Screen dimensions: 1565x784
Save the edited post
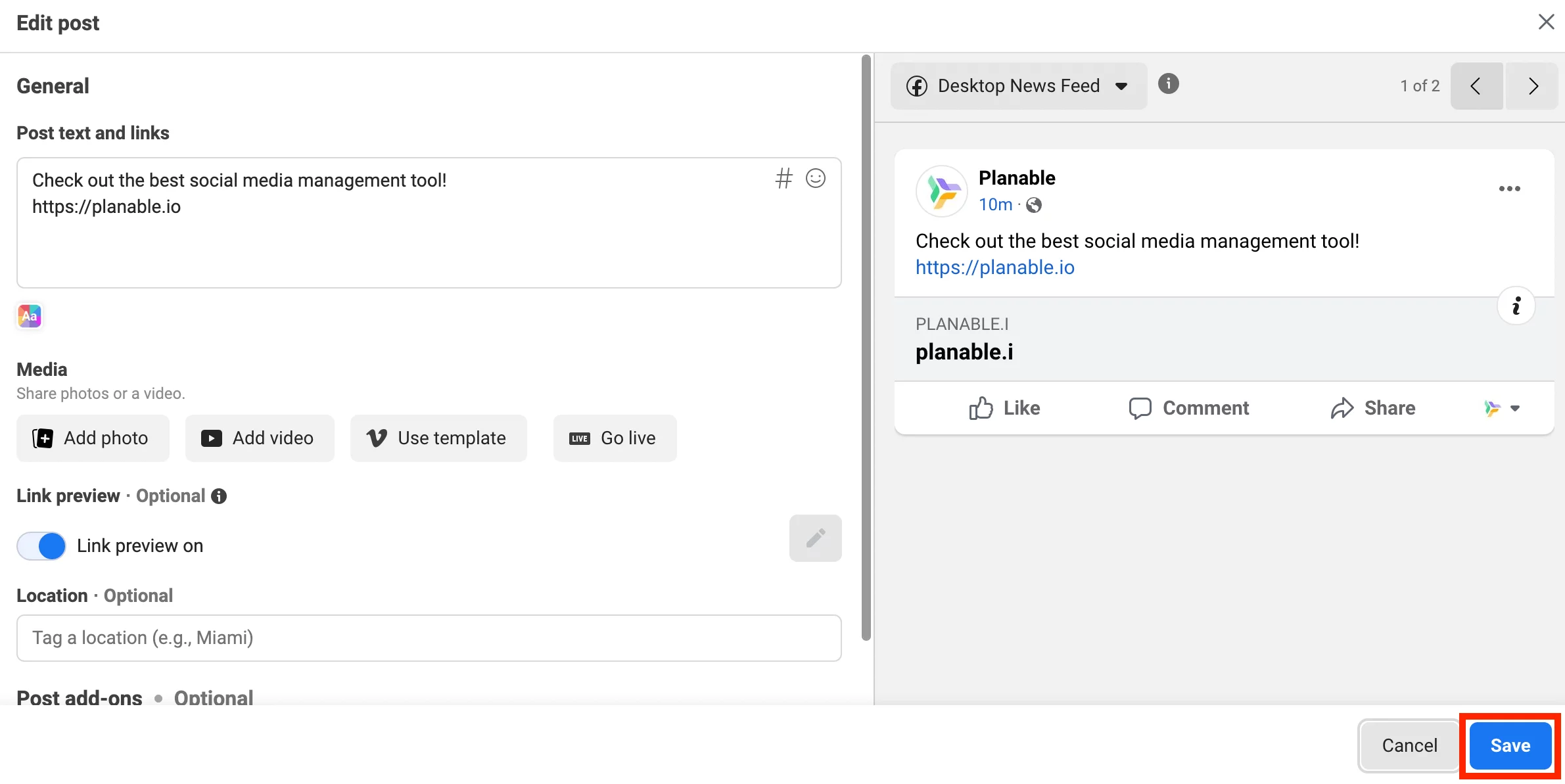pyautogui.click(x=1510, y=746)
